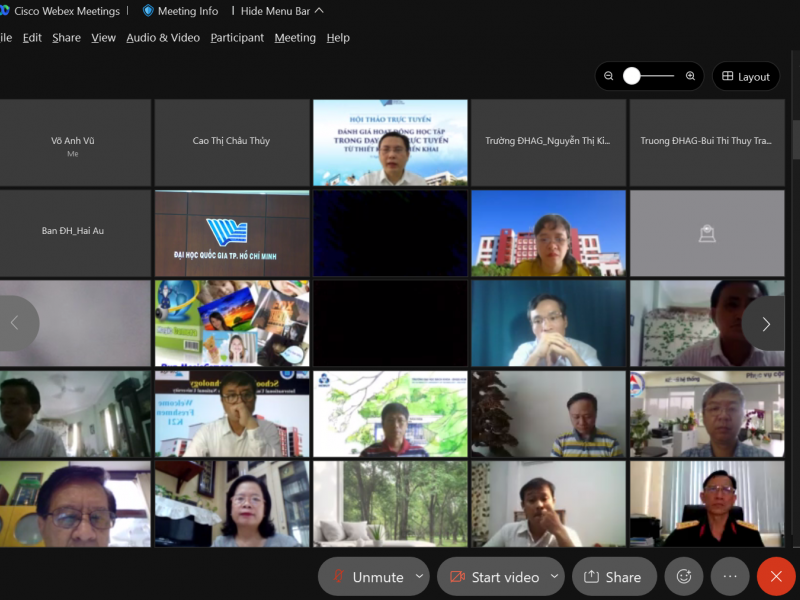Click the zoom out magnifier icon
This screenshot has height=600, width=800.
[x=609, y=76]
